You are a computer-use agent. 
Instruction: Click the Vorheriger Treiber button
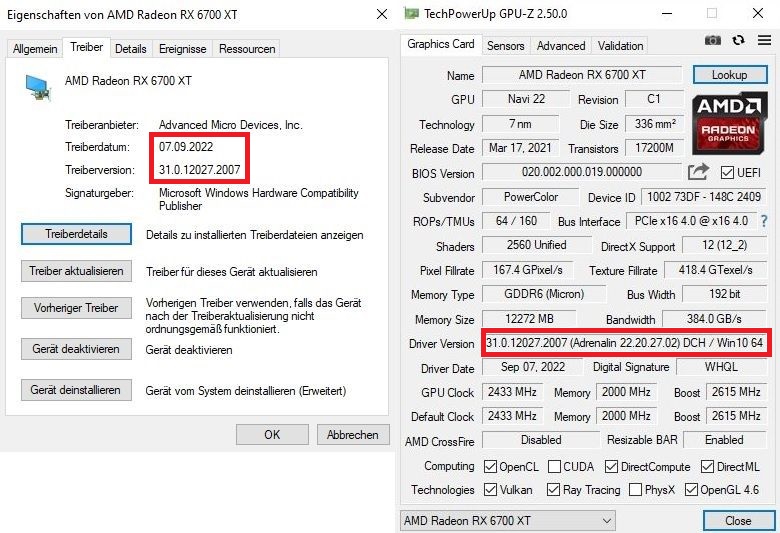pyautogui.click(x=76, y=308)
